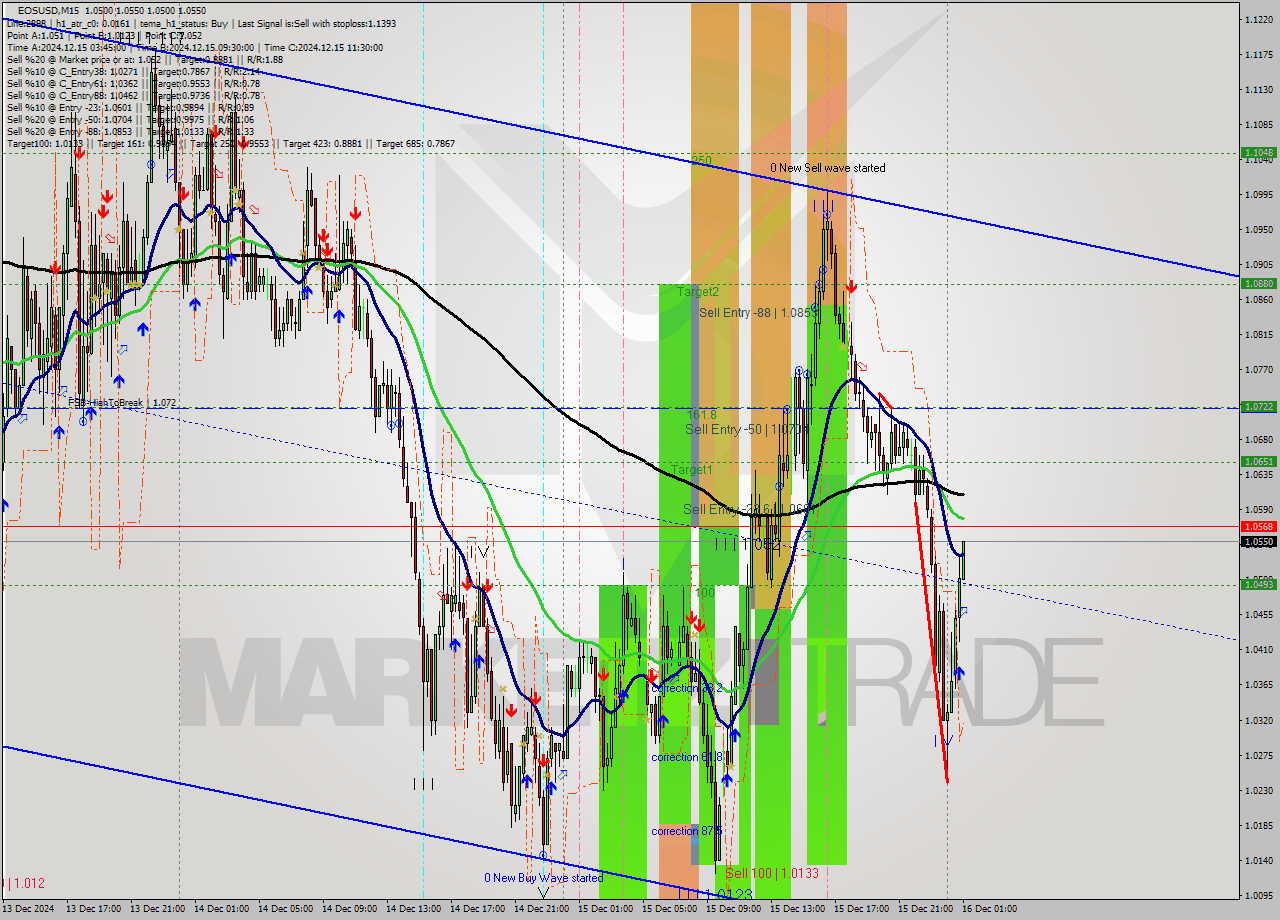The width and height of the screenshot is (1280, 920).
Task: Click the red 1.0568 price tag
Action: 1258,526
